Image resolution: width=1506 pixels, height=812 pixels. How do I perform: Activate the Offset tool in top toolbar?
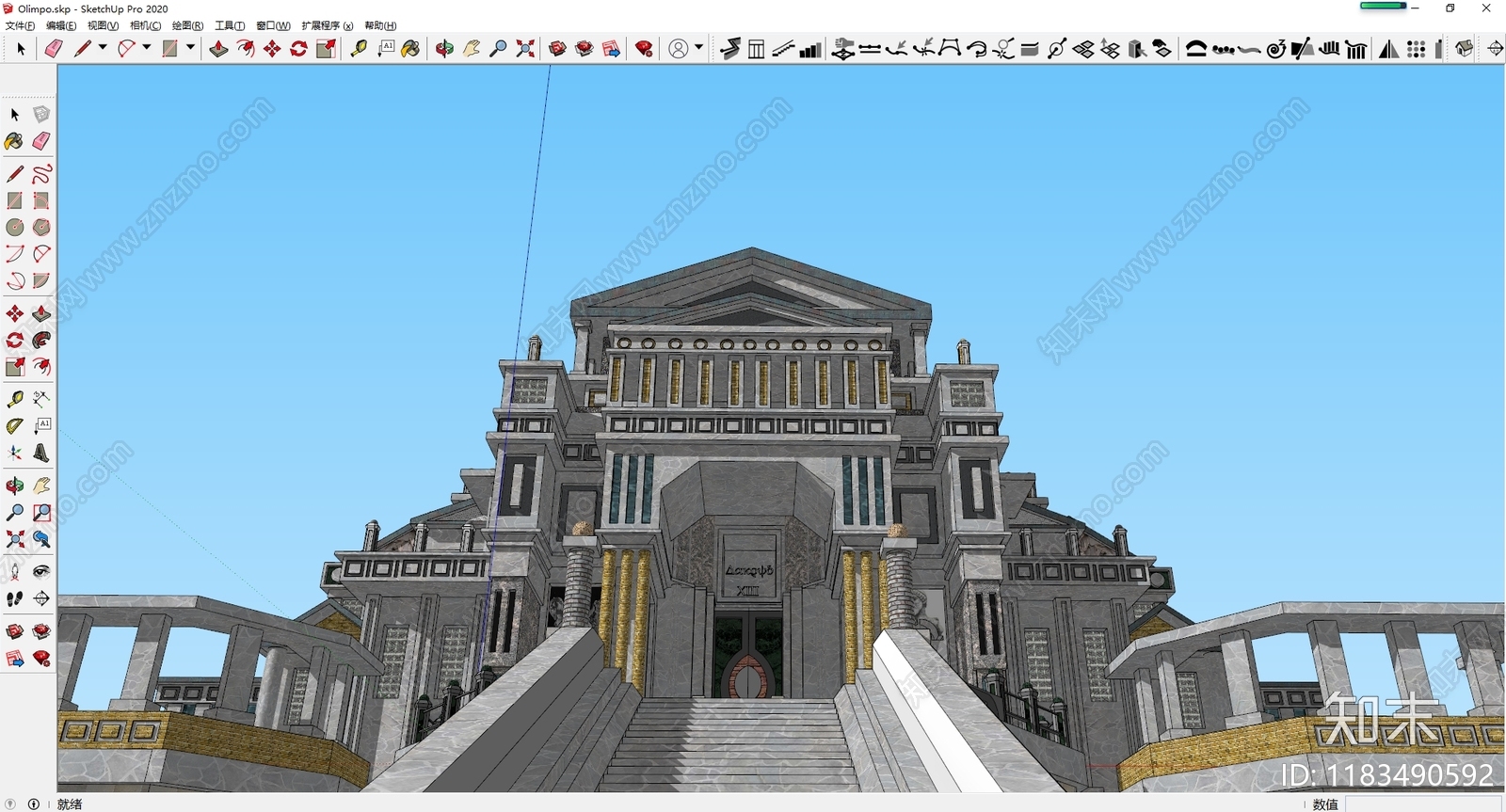(x=246, y=49)
